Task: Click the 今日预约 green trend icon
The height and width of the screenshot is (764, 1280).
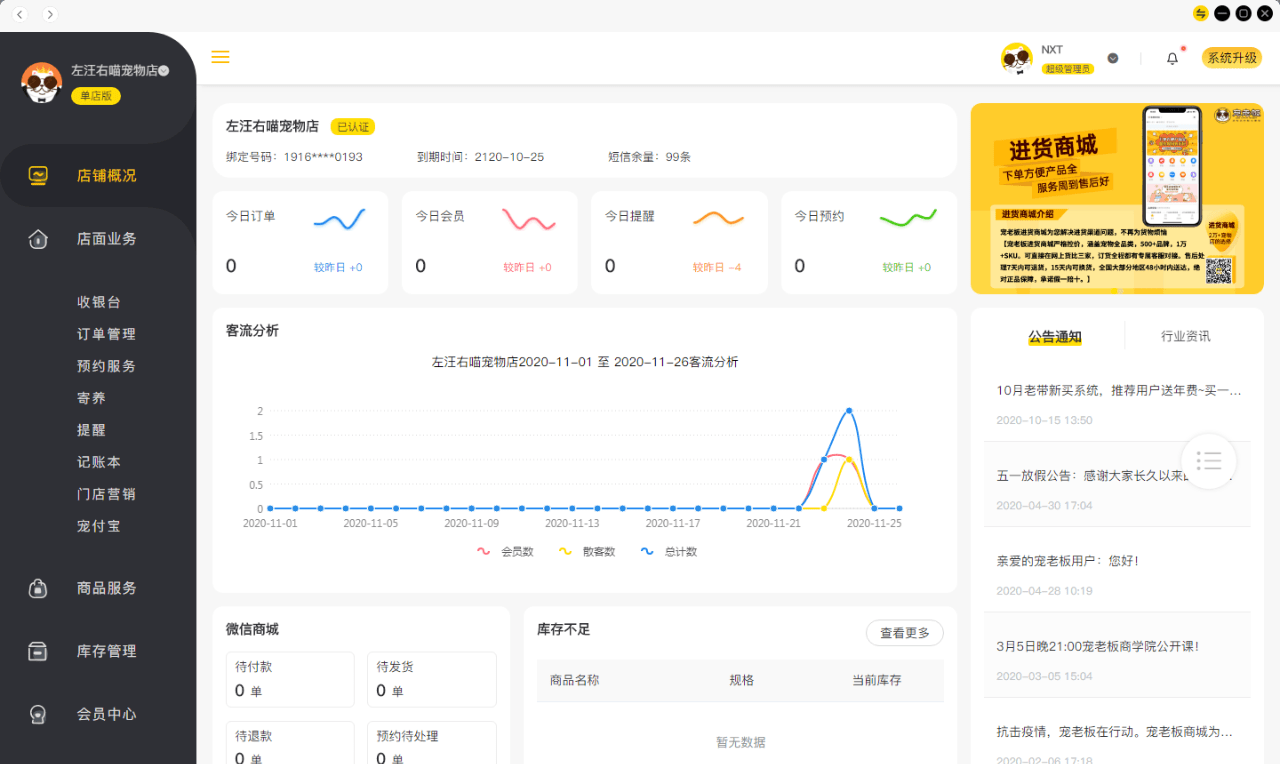Action: pyautogui.click(x=908, y=218)
